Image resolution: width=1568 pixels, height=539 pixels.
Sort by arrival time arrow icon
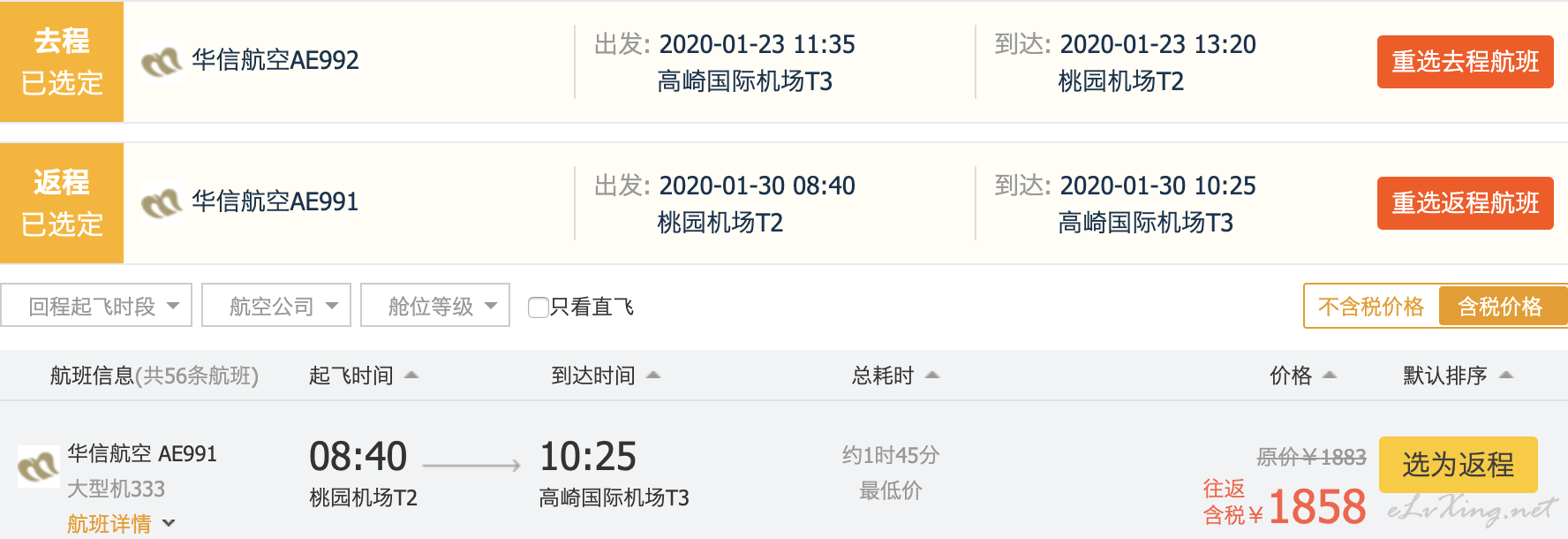[x=653, y=376]
